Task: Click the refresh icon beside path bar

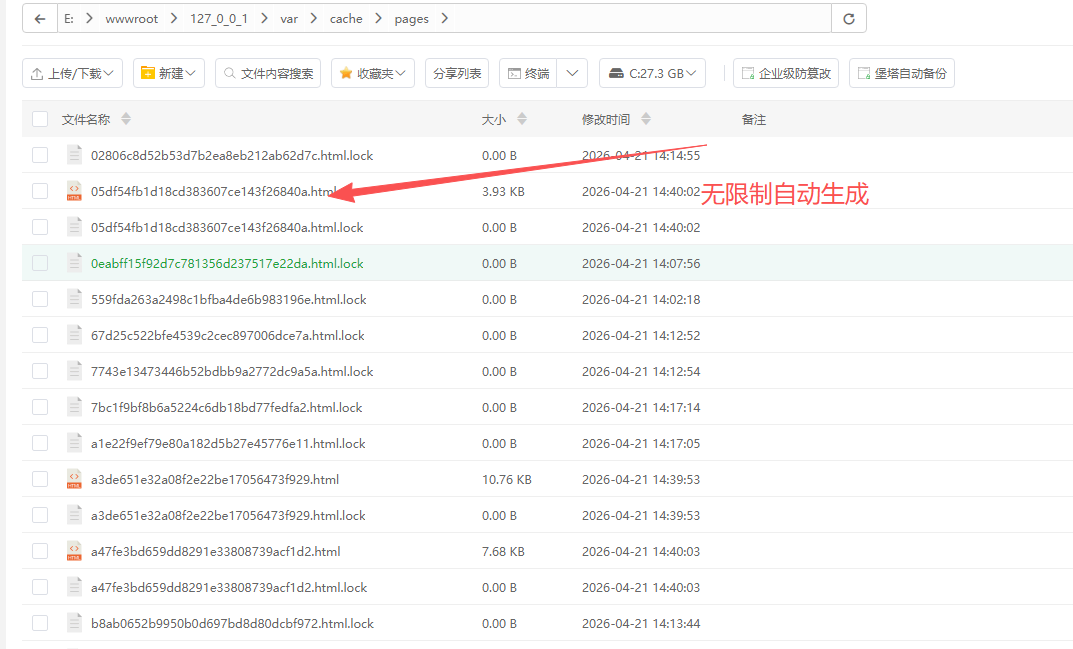Action: tap(849, 18)
